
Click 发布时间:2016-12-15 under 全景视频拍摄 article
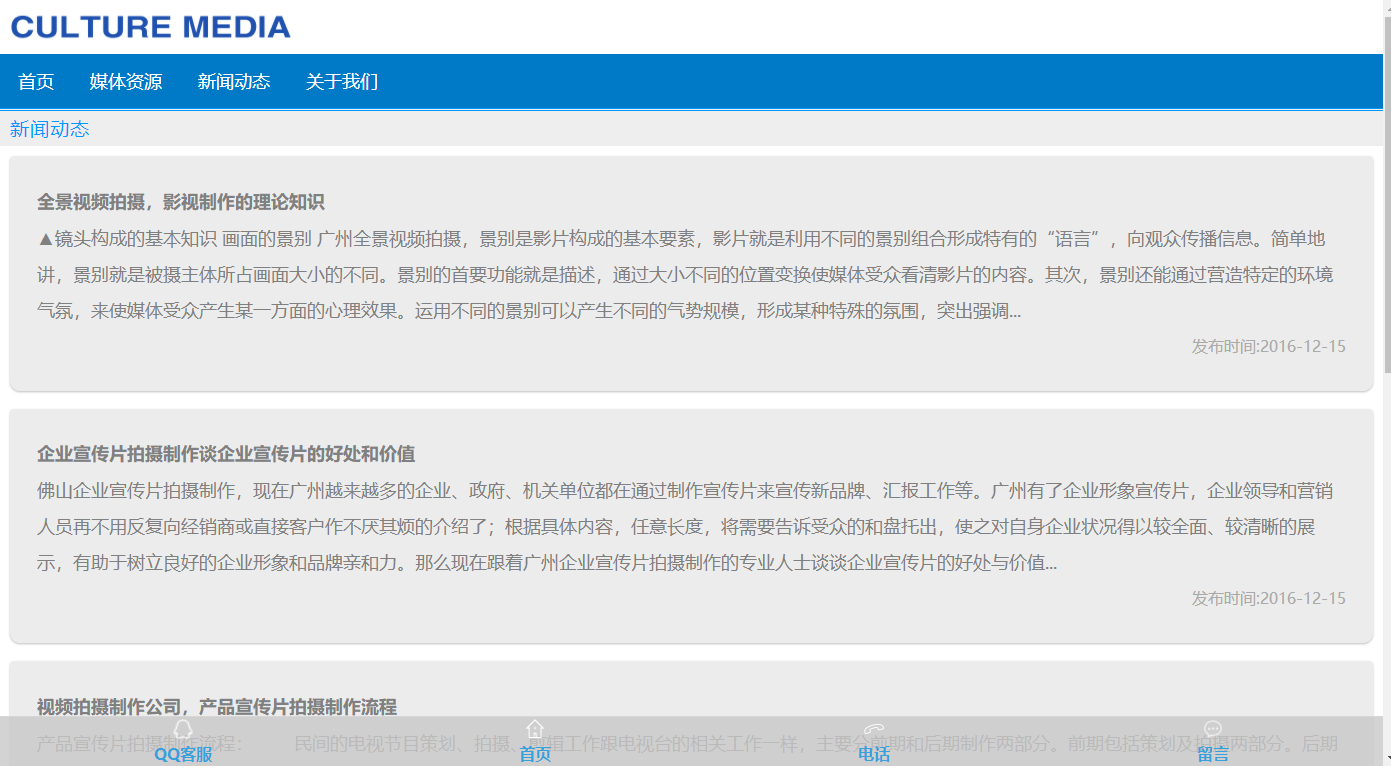(1268, 347)
